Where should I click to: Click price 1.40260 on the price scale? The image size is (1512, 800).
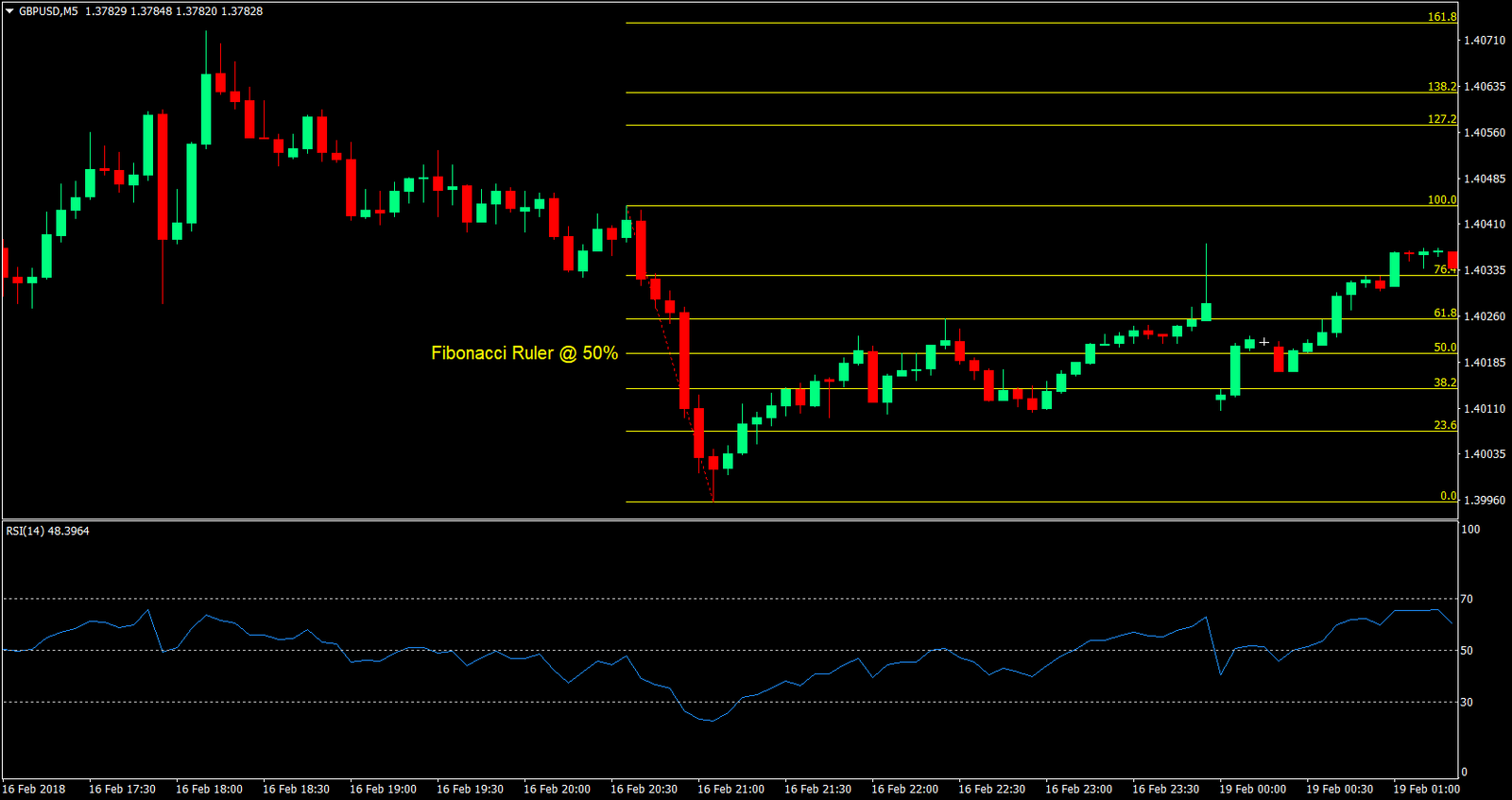coord(1485,316)
